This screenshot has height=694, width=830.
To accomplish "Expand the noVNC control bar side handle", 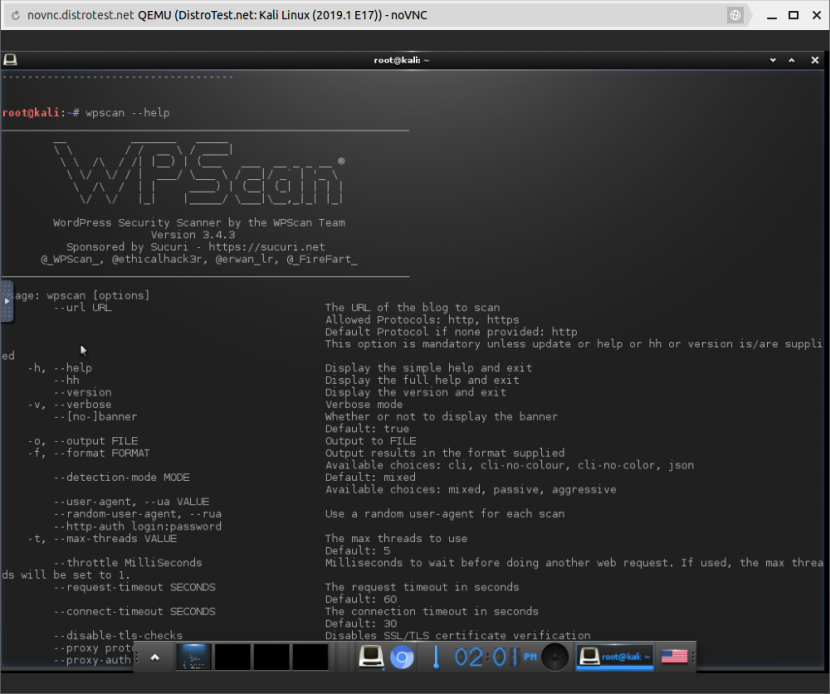I will (6, 301).
